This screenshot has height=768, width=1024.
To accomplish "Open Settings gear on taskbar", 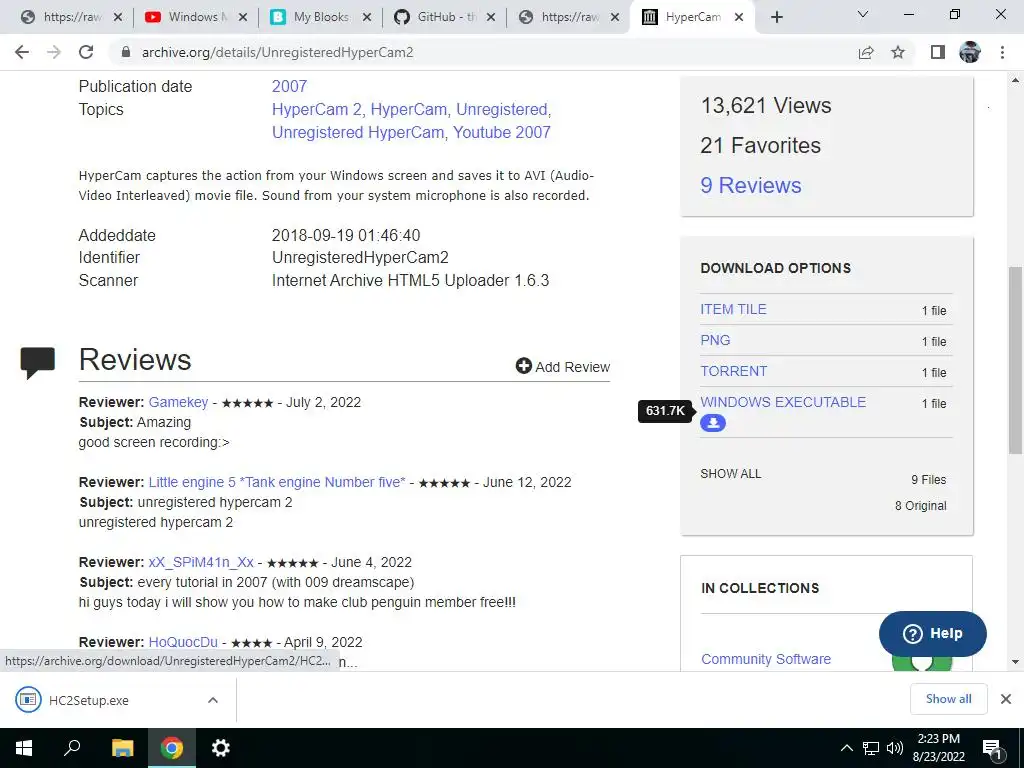I will 221,748.
